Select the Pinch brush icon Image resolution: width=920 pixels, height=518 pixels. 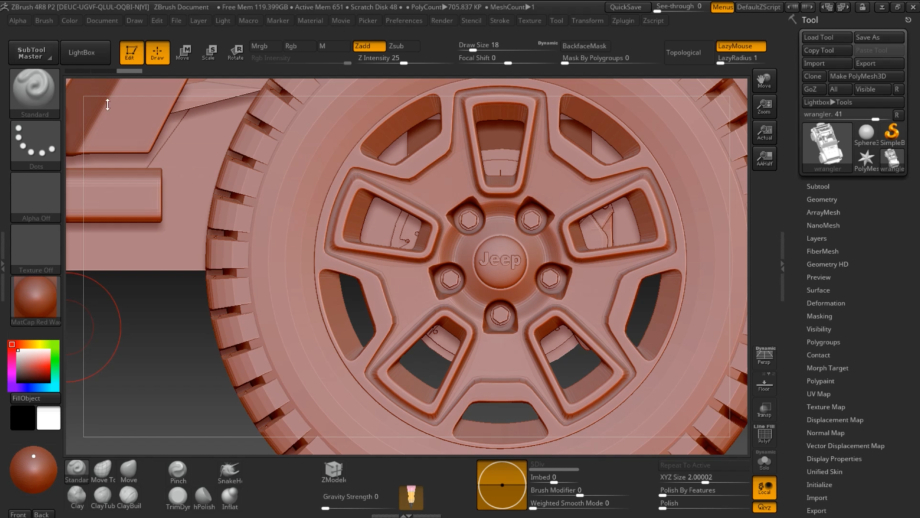[x=178, y=472]
